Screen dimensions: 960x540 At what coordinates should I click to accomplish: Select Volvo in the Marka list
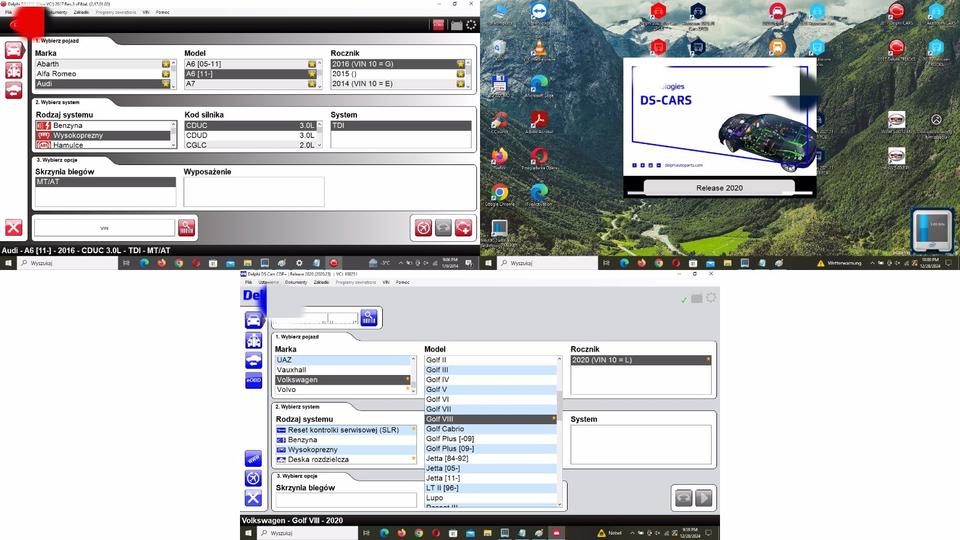tap(342, 389)
